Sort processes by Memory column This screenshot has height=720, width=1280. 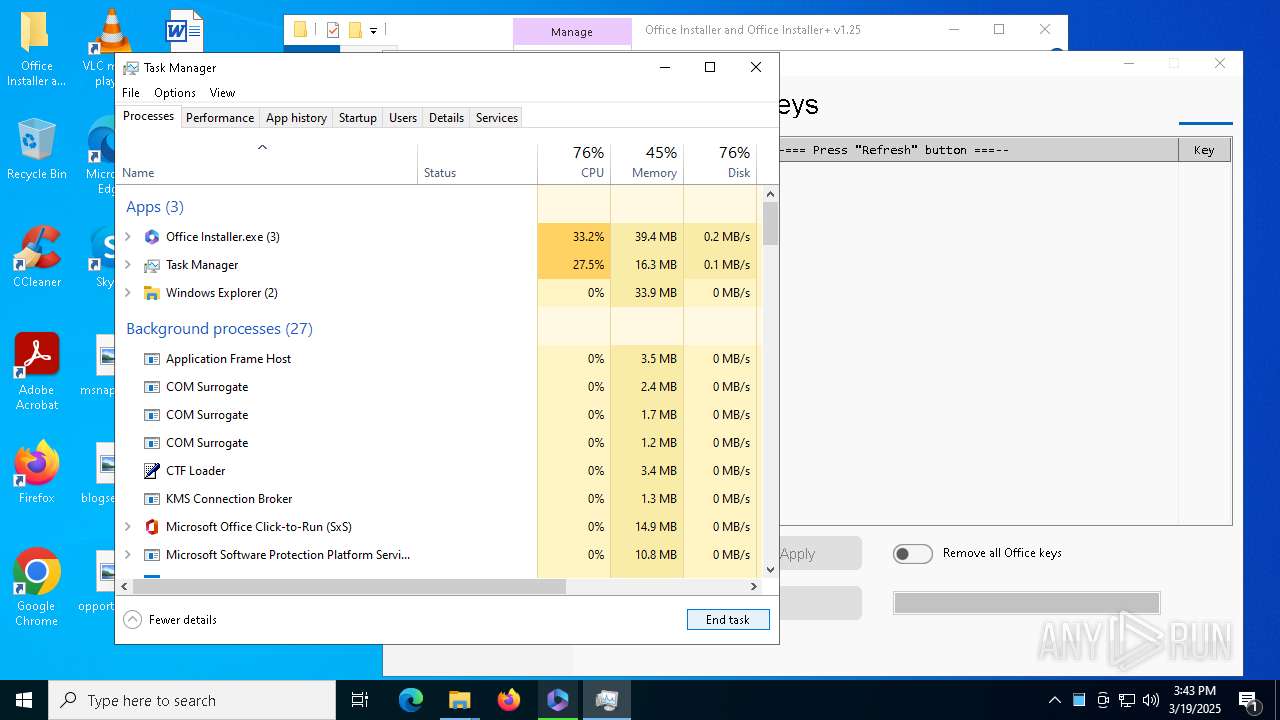647,163
